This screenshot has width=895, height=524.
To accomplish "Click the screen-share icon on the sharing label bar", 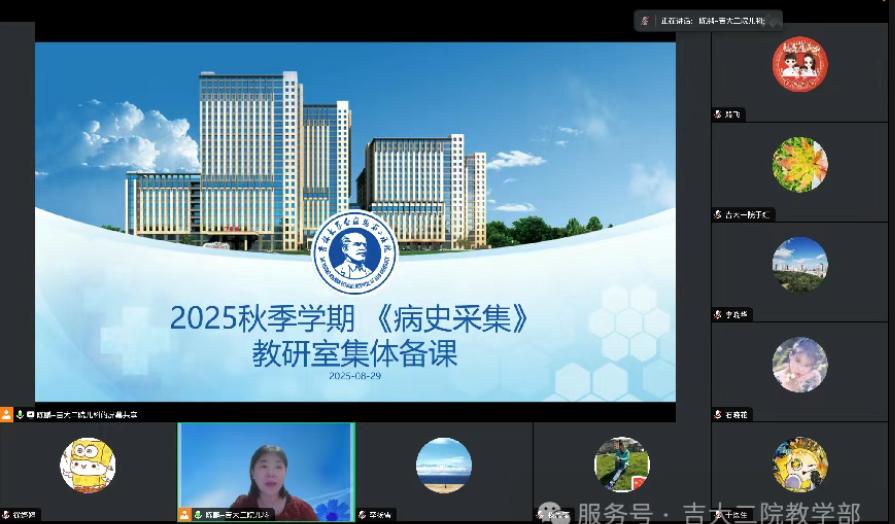I will [x=30, y=415].
